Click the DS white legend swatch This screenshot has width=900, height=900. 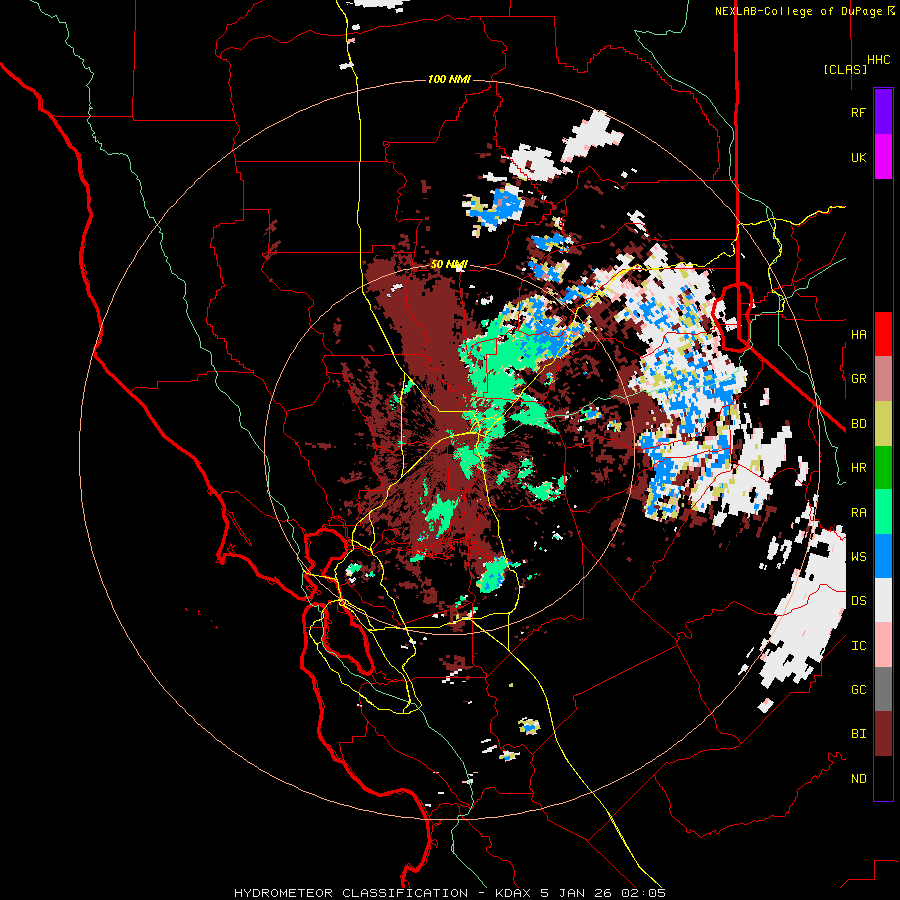tap(883, 600)
